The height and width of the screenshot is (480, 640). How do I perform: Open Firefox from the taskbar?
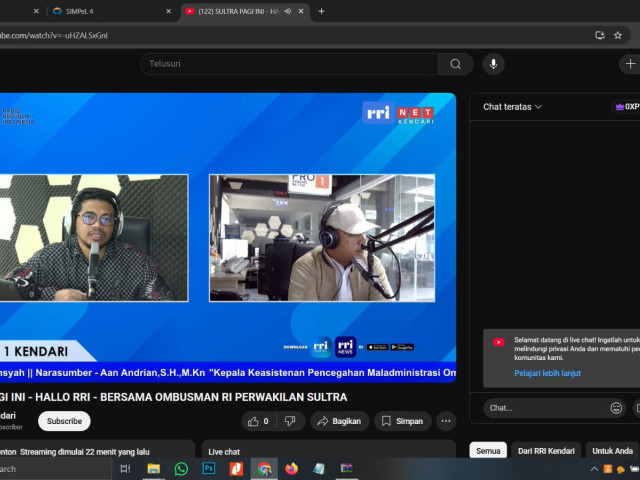coord(291,469)
